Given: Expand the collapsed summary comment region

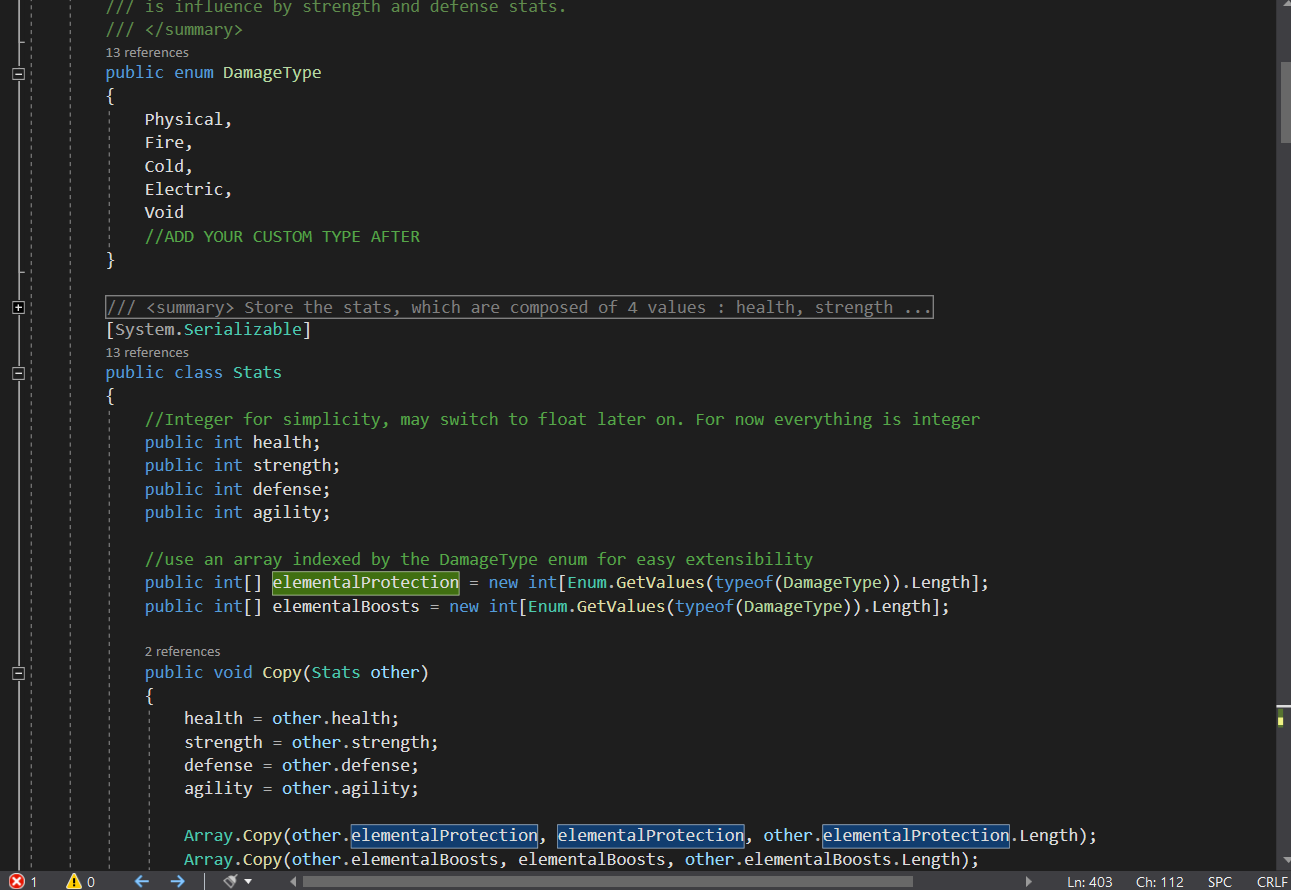Looking at the screenshot, I should (18, 308).
